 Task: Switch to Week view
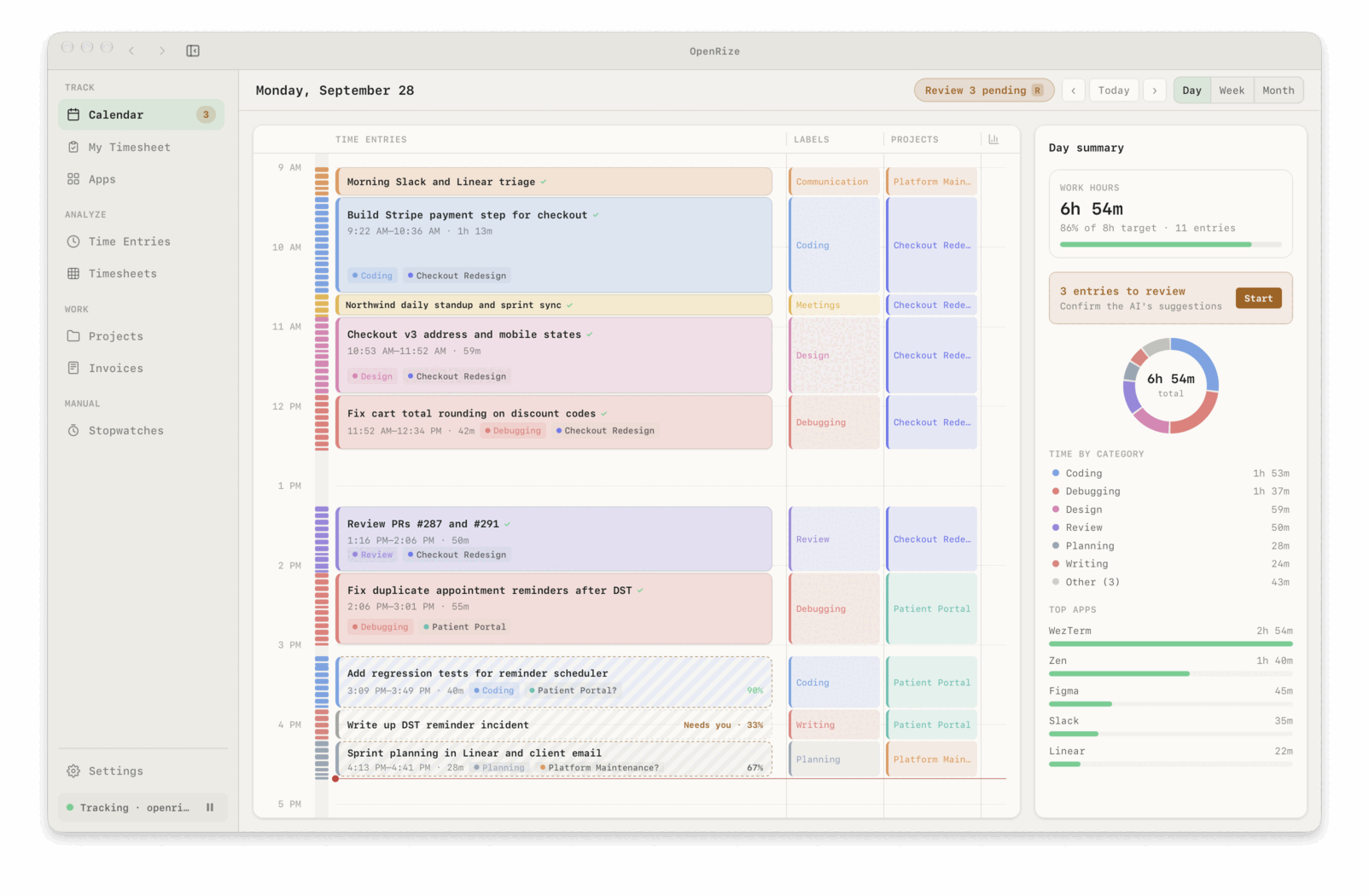1232,90
